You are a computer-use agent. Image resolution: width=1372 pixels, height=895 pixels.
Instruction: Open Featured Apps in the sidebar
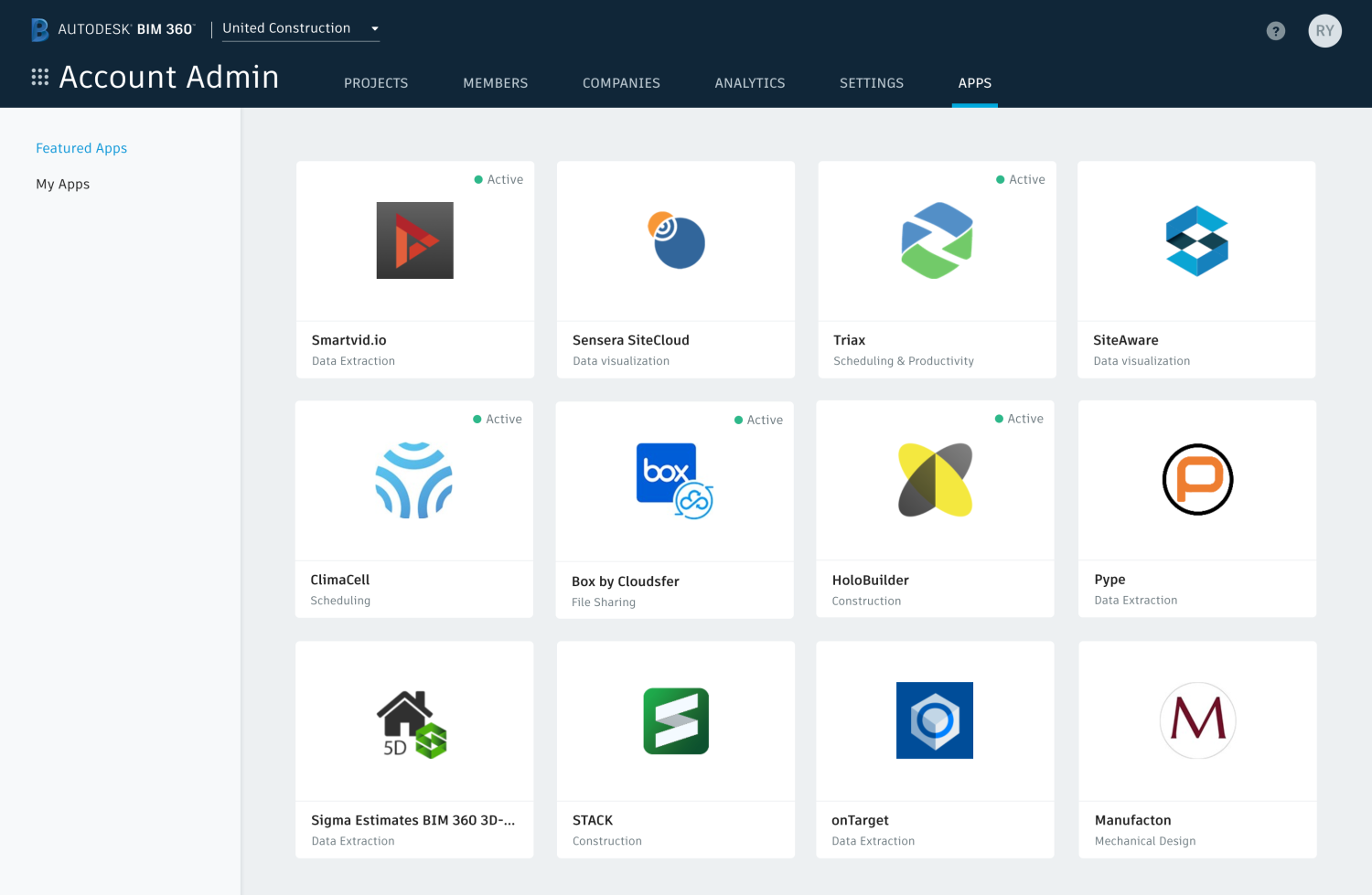[x=81, y=148]
